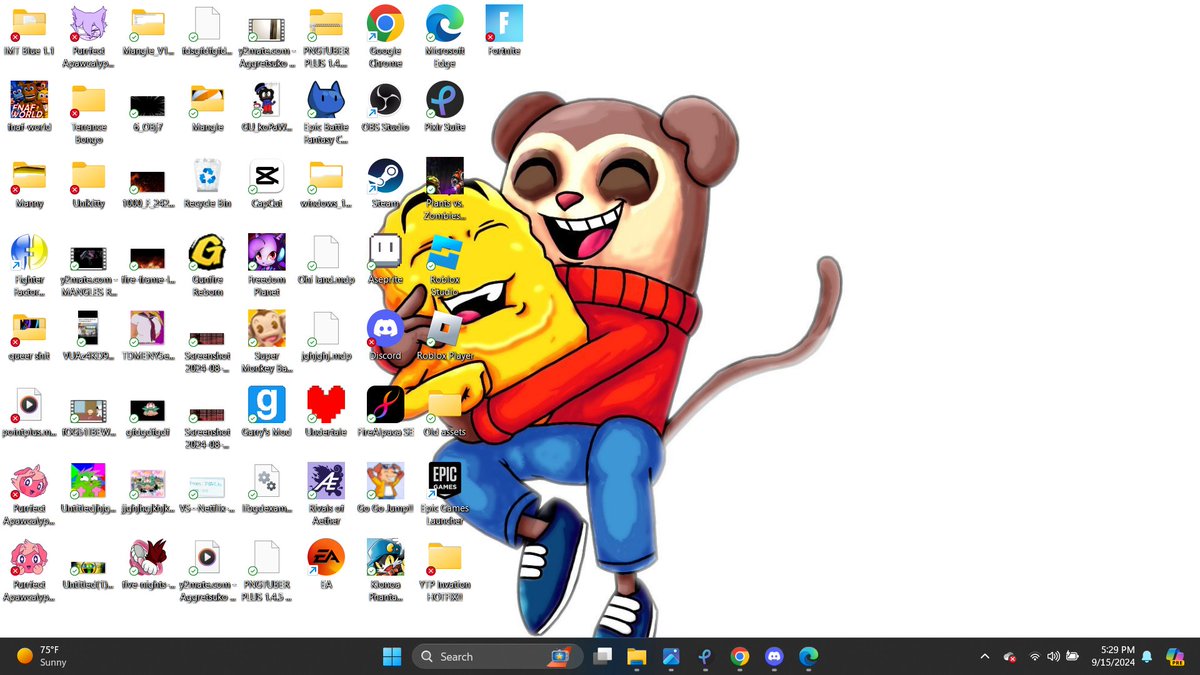The width and height of the screenshot is (1200, 675).
Task: Select the Manny folder
Action: click(29, 183)
